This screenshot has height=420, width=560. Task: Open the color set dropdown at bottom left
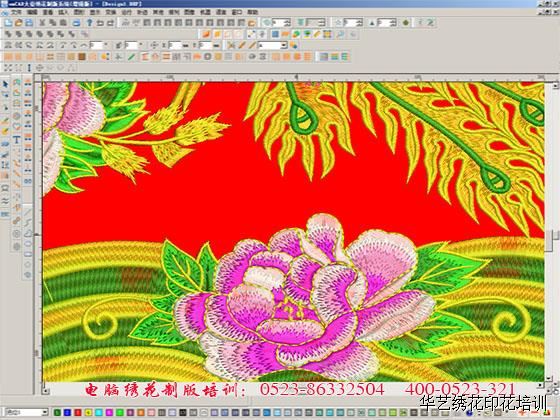27,412
